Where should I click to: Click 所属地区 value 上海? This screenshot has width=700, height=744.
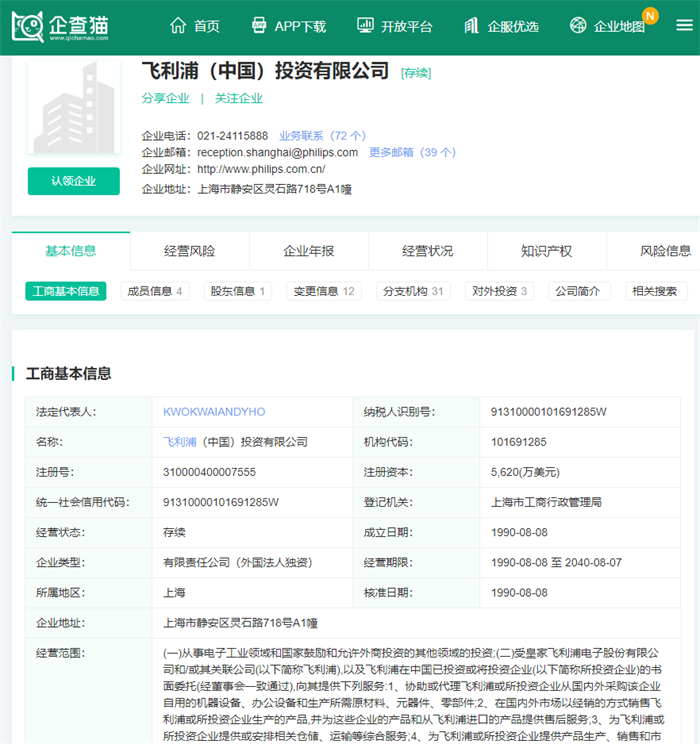coord(174,593)
